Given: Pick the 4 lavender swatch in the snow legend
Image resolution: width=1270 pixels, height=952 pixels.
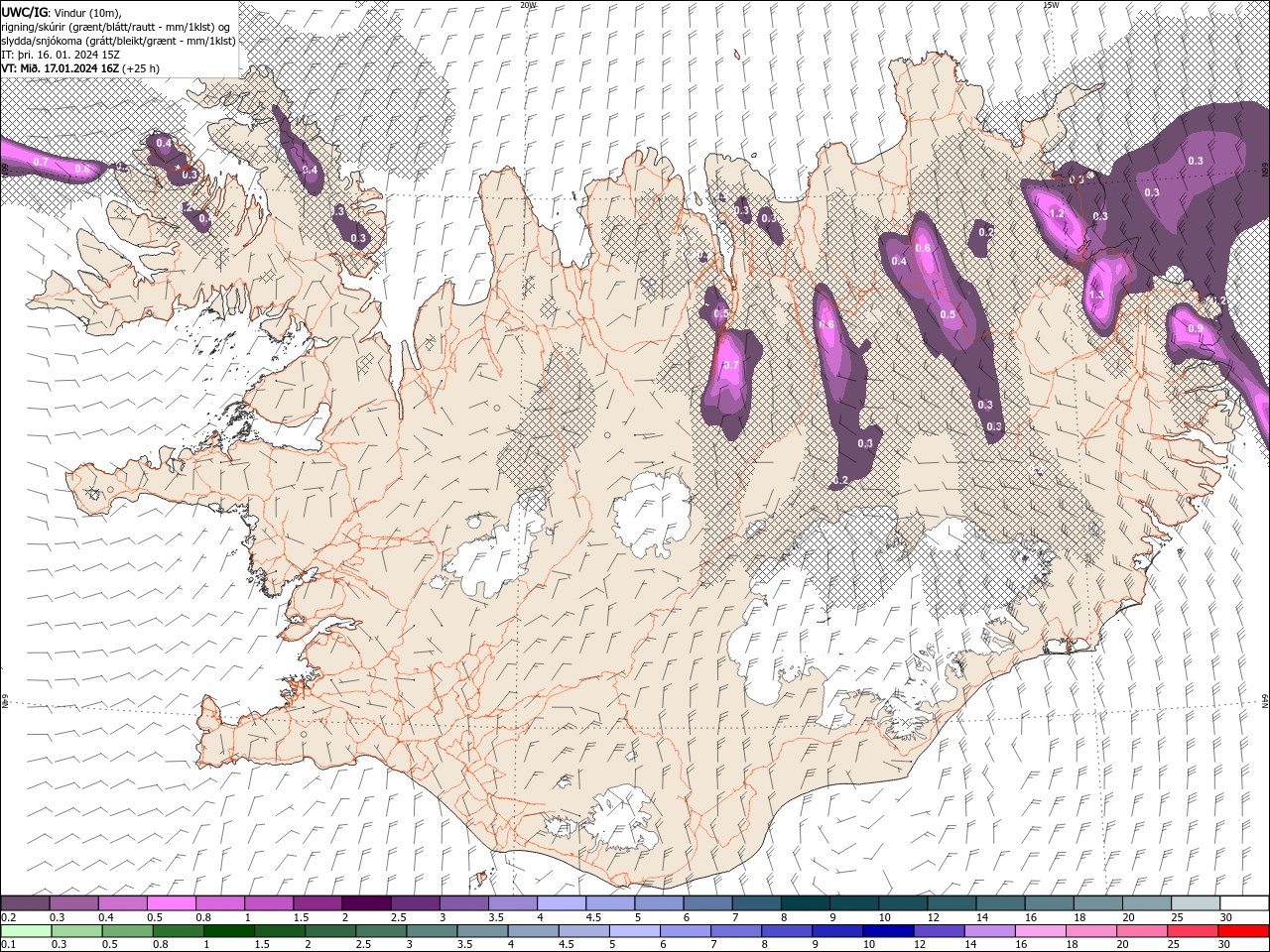Looking at the screenshot, I should tap(561, 903).
